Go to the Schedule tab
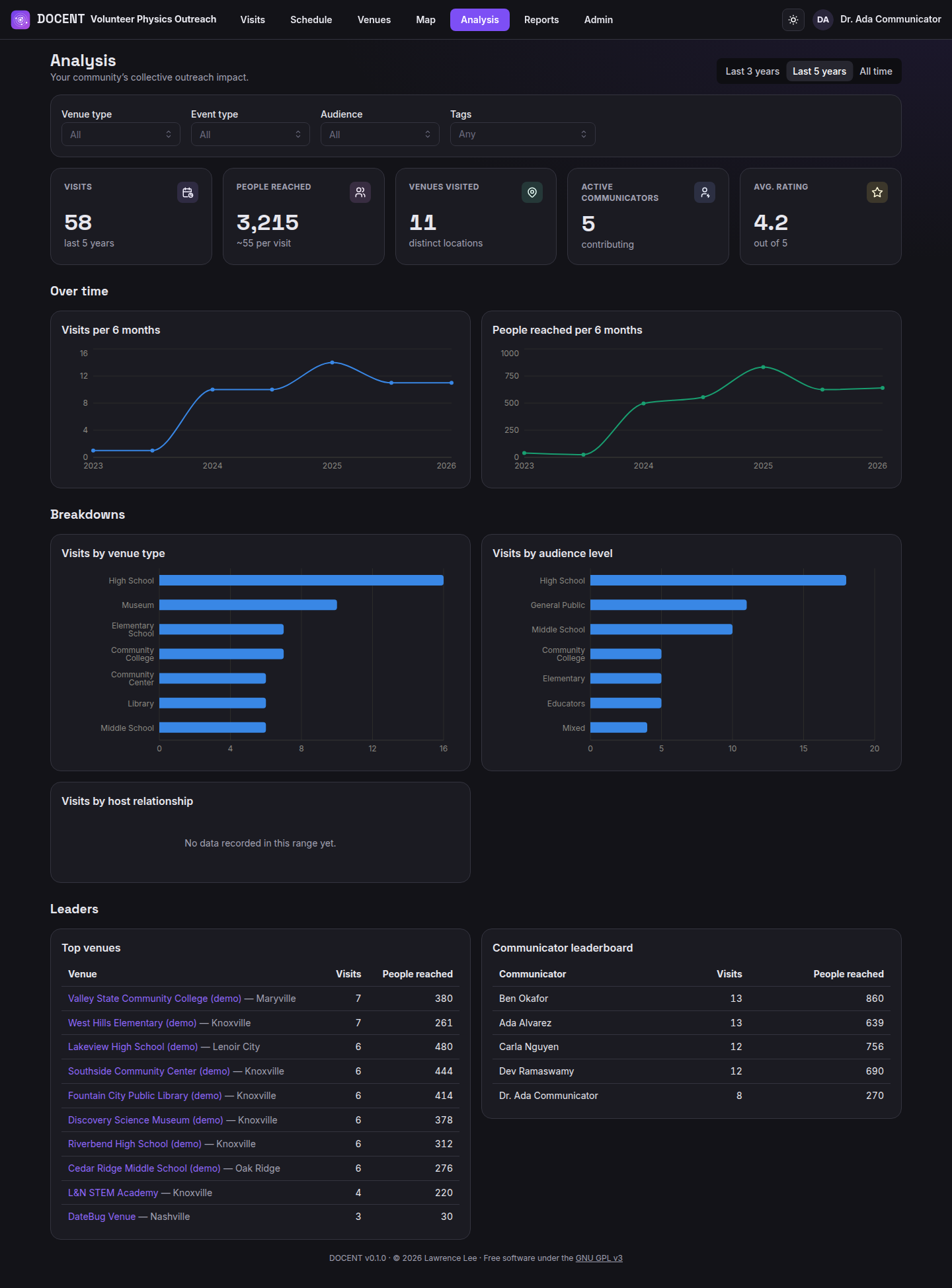The image size is (952, 1288). click(311, 20)
